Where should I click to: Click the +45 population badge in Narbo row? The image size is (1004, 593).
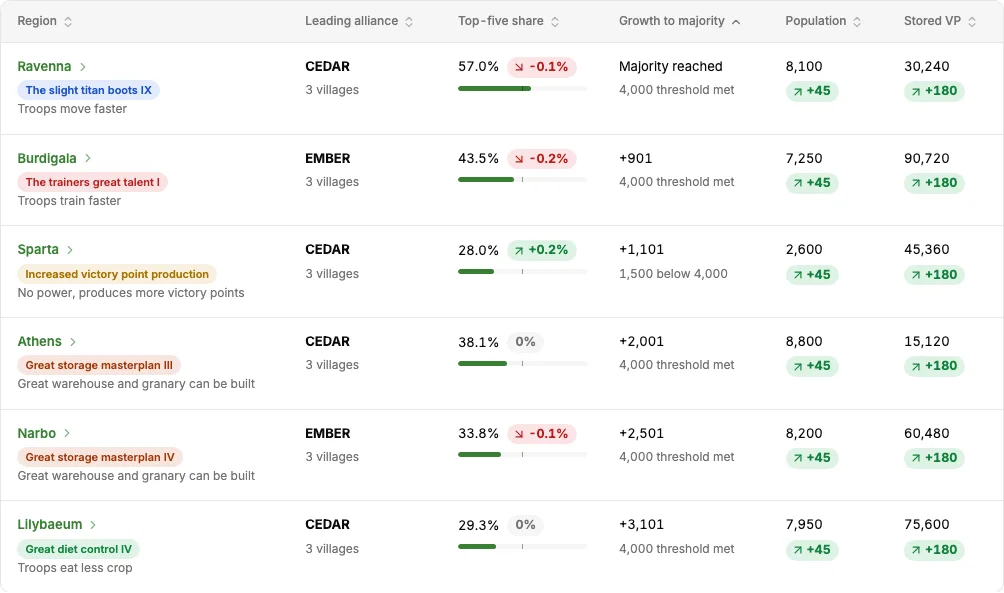[812, 458]
